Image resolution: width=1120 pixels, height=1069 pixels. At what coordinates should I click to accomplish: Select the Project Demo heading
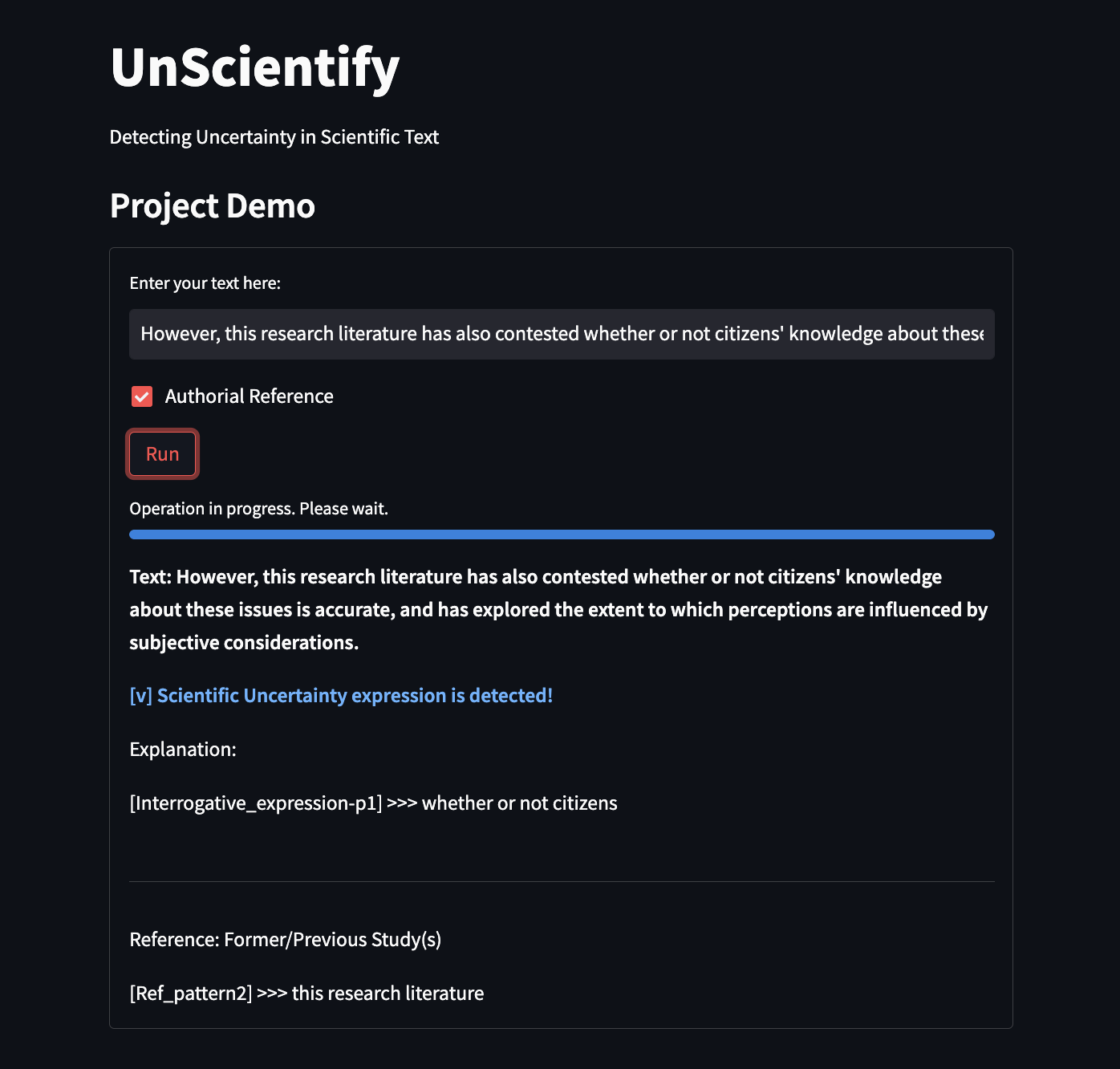[212, 206]
